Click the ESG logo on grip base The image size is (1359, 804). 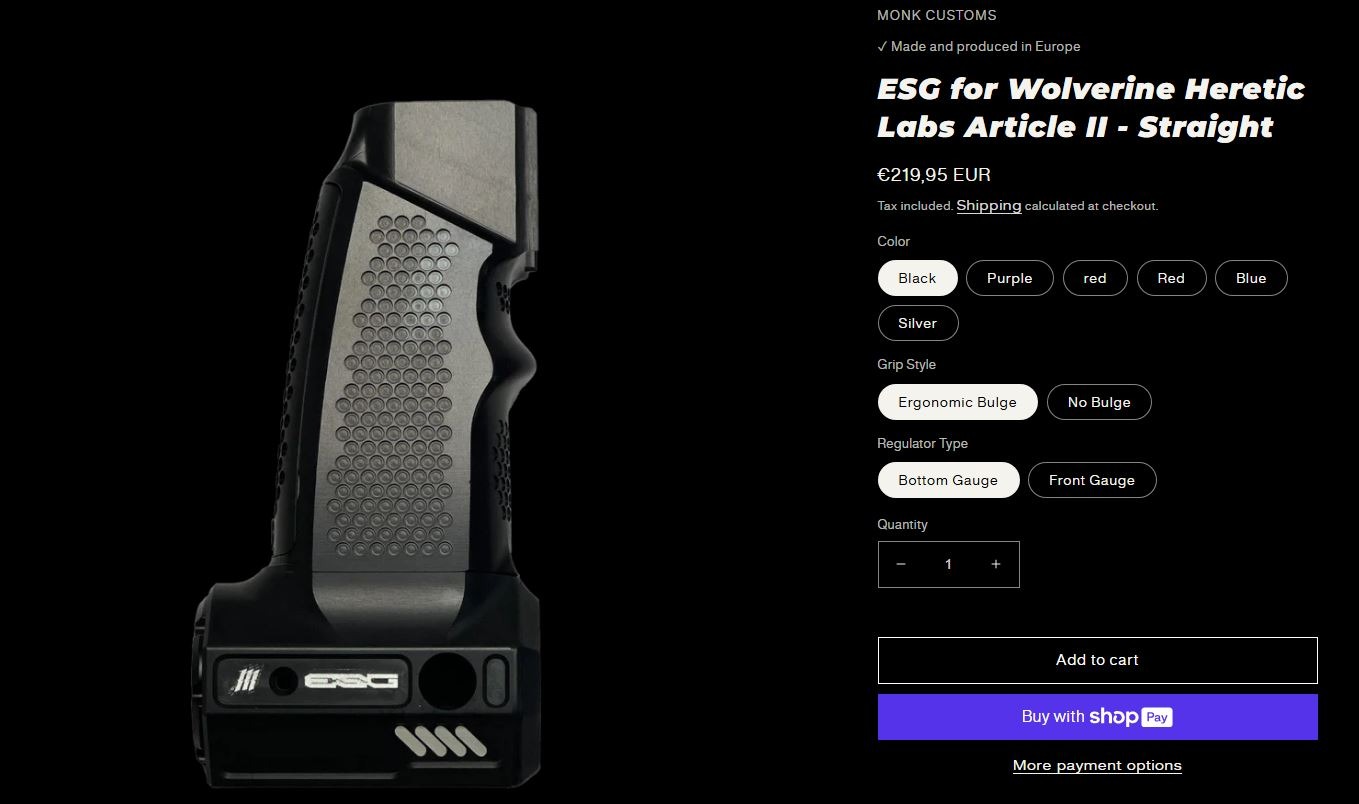(x=351, y=681)
